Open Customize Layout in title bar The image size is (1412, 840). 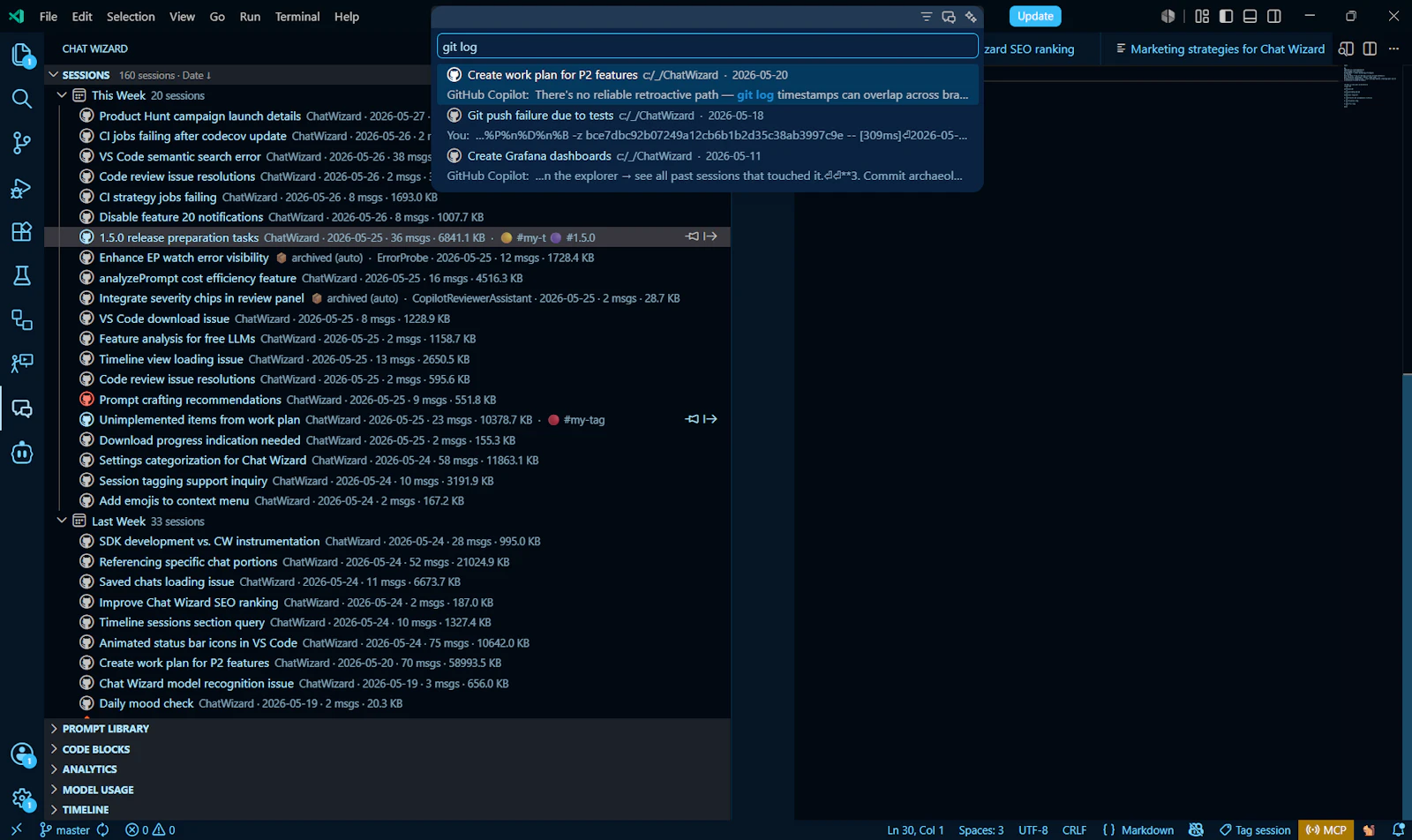(x=1202, y=16)
